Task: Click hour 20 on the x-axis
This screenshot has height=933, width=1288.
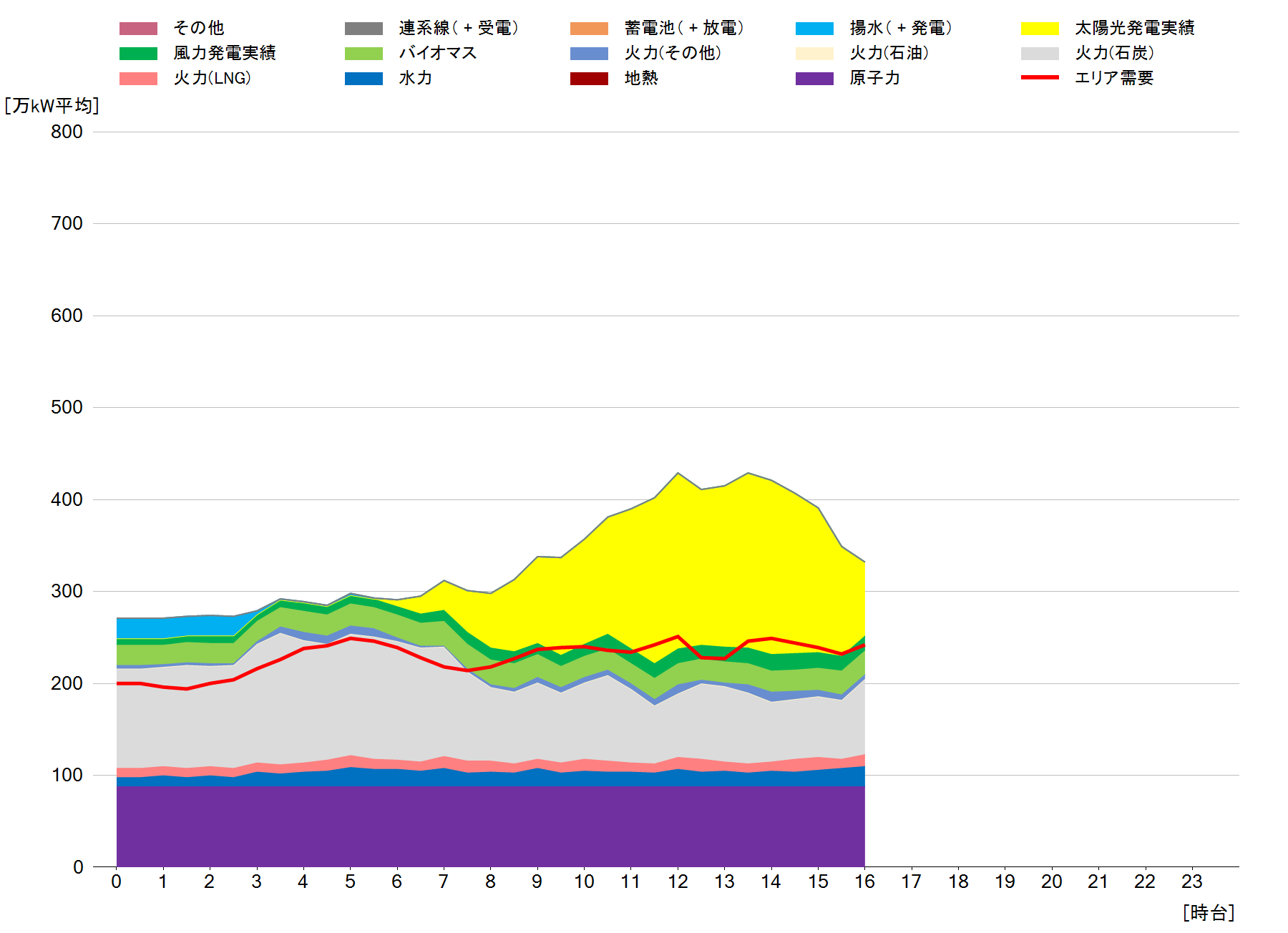Action: pos(1052,881)
